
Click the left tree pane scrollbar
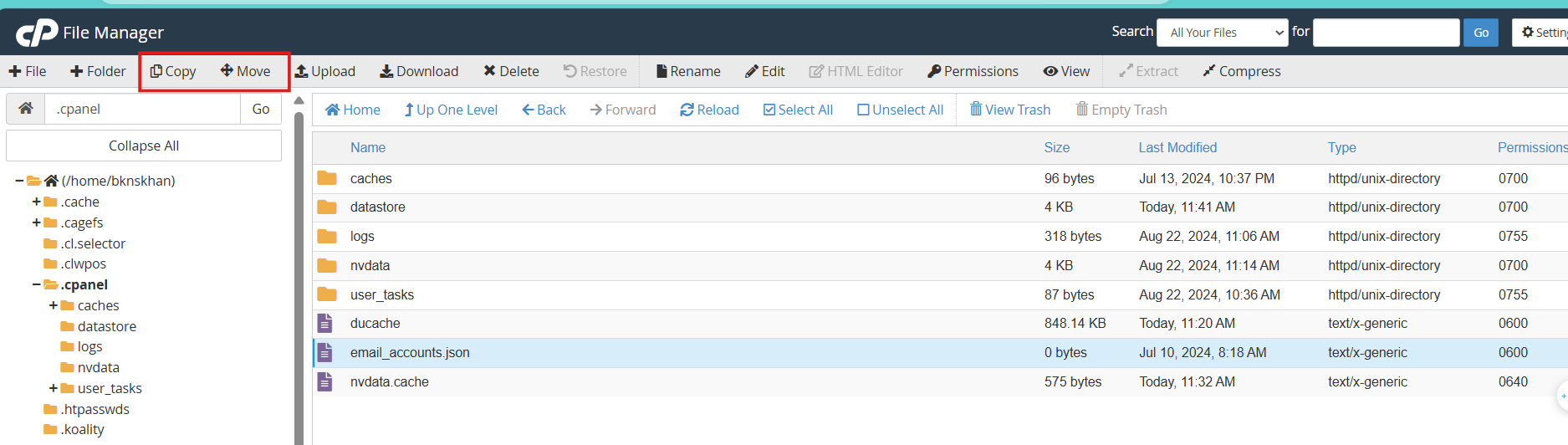coord(299,276)
